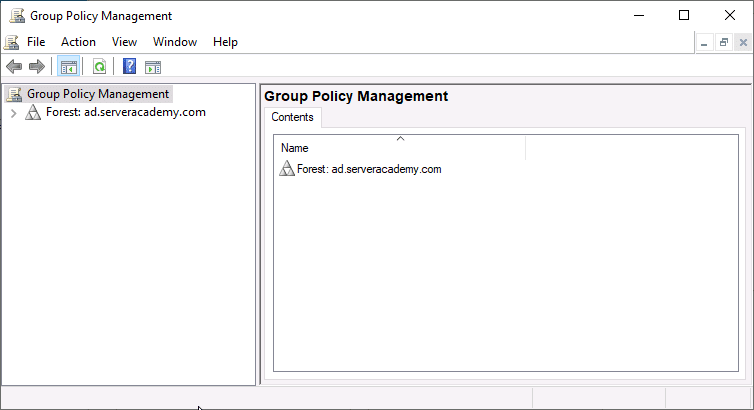Toggle the Show/Hide Console Tree button
Screen dimensions: 754x410
point(68,67)
